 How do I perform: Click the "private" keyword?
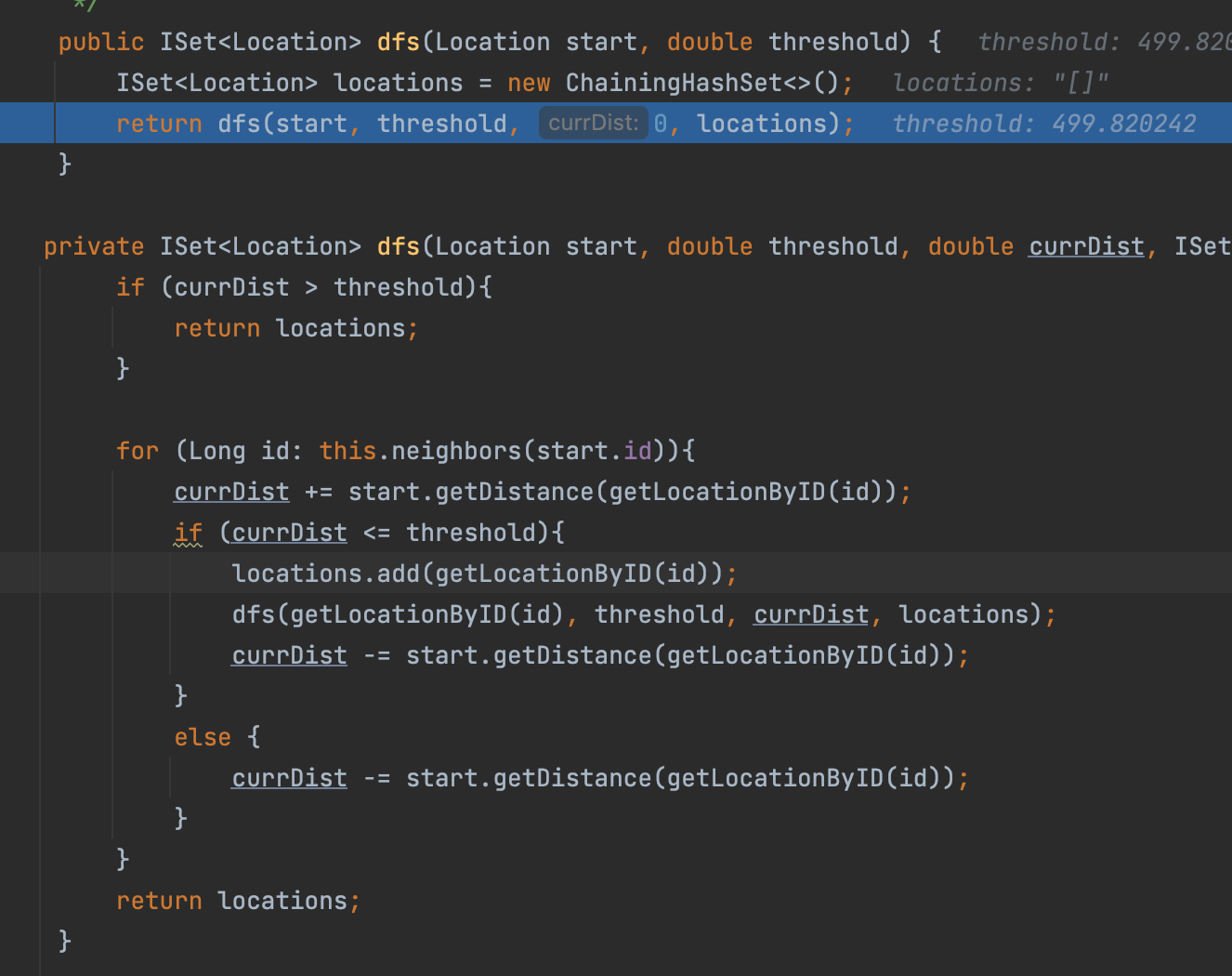pyautogui.click(x=94, y=246)
